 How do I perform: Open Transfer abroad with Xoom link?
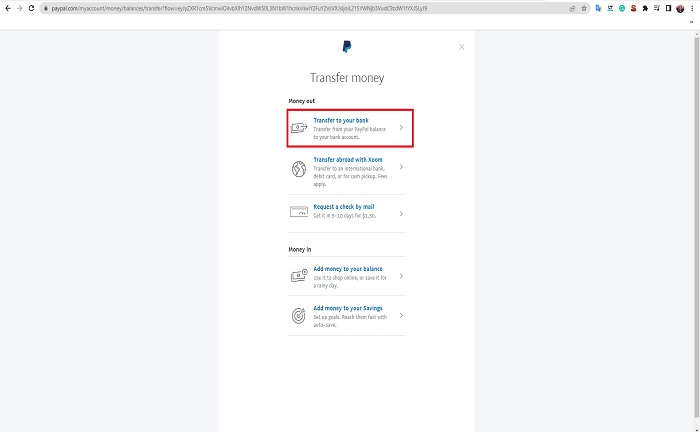pyautogui.click(x=348, y=159)
